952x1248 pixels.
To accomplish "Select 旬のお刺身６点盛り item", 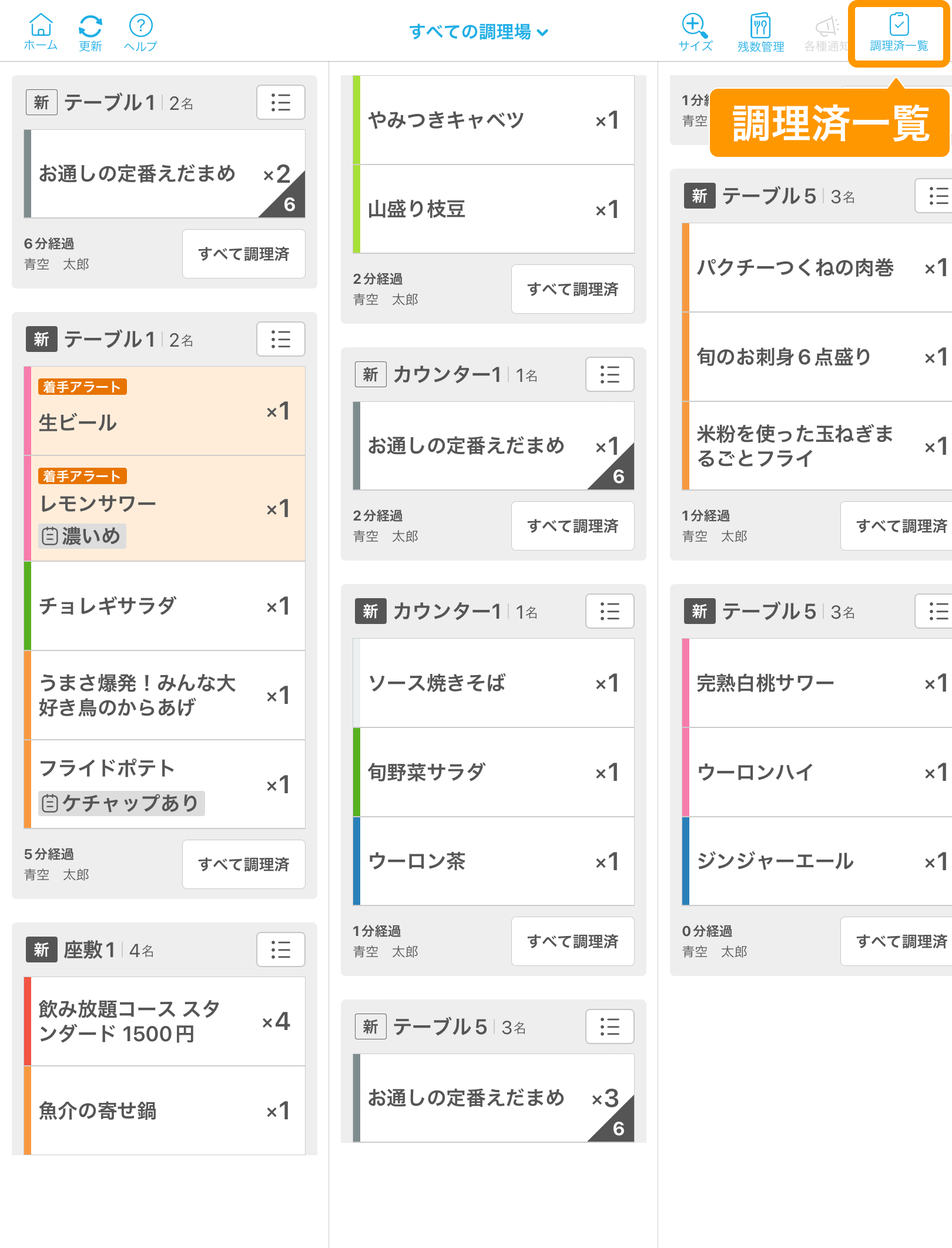I will point(817,357).
